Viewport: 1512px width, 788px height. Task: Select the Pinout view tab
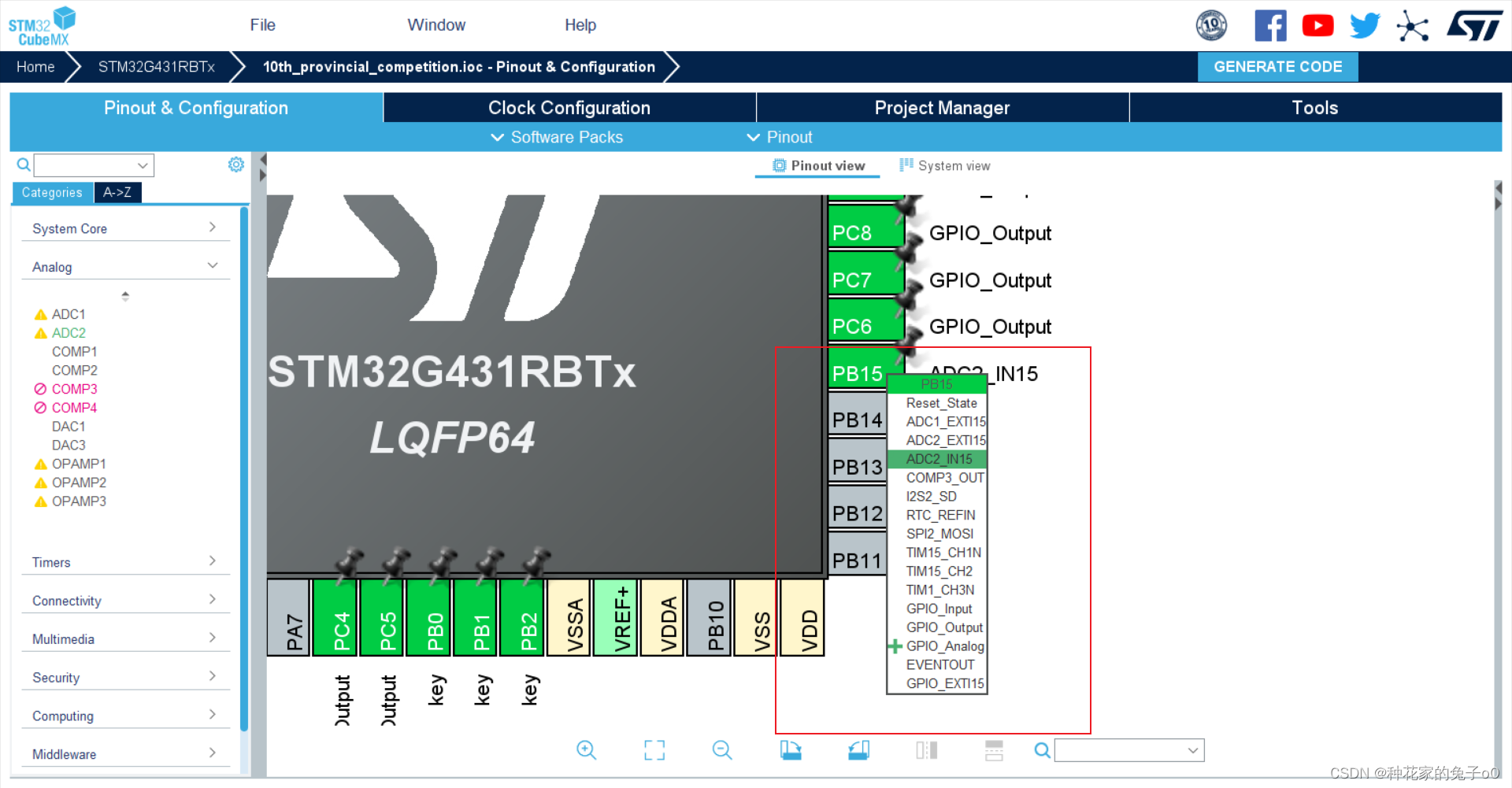[x=819, y=165]
